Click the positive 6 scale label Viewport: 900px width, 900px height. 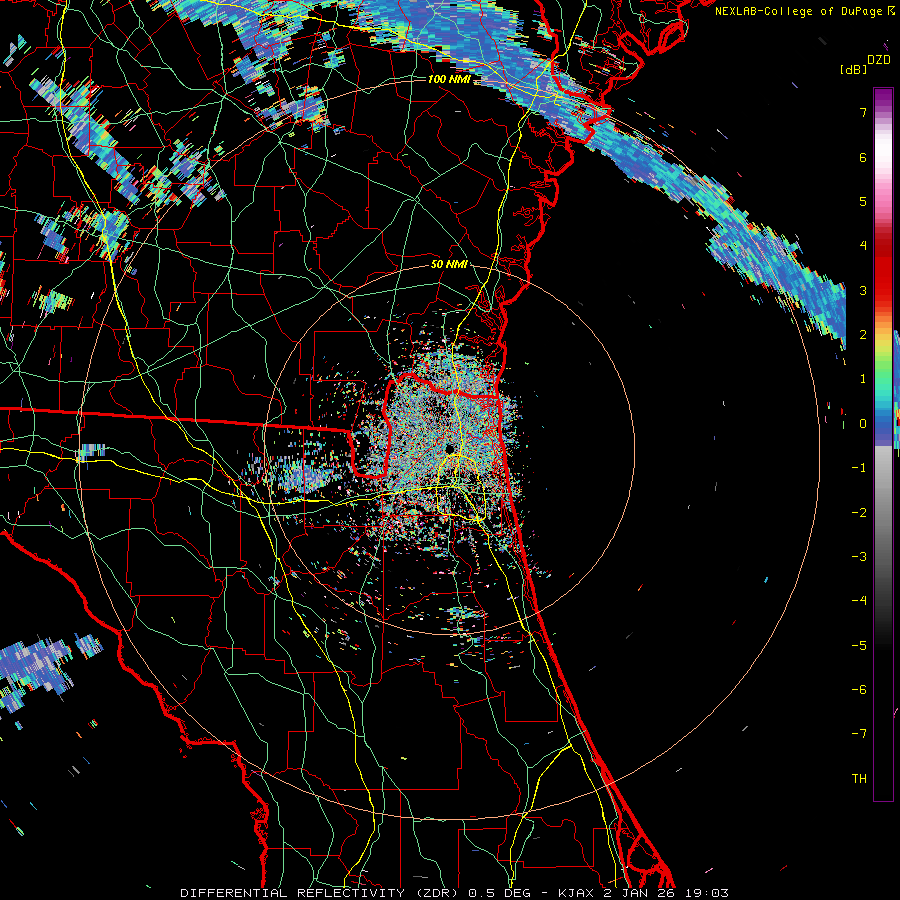click(863, 157)
